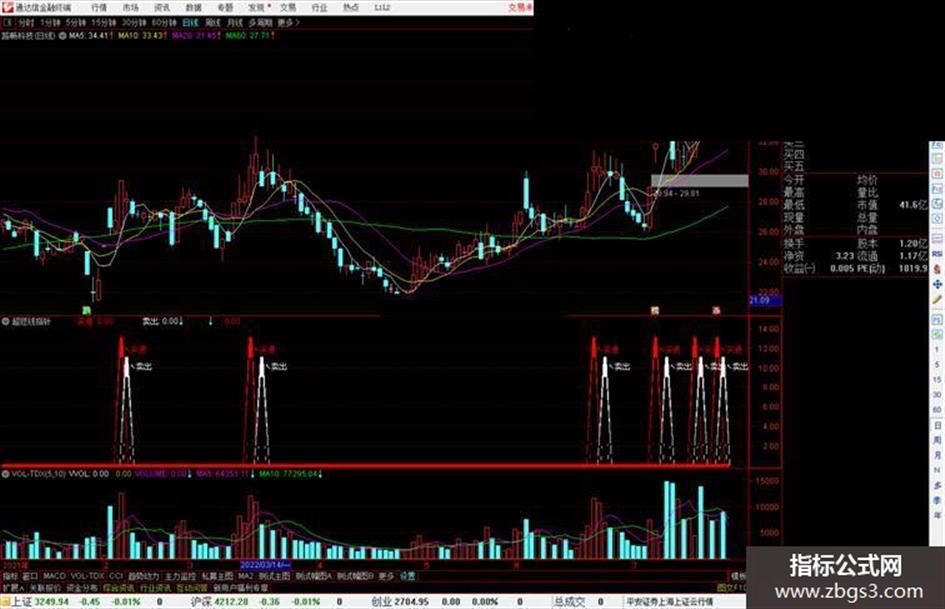Expand the VOL-TDX volume panel header
Viewport: 945px width, 609px height.
click(x=5, y=474)
